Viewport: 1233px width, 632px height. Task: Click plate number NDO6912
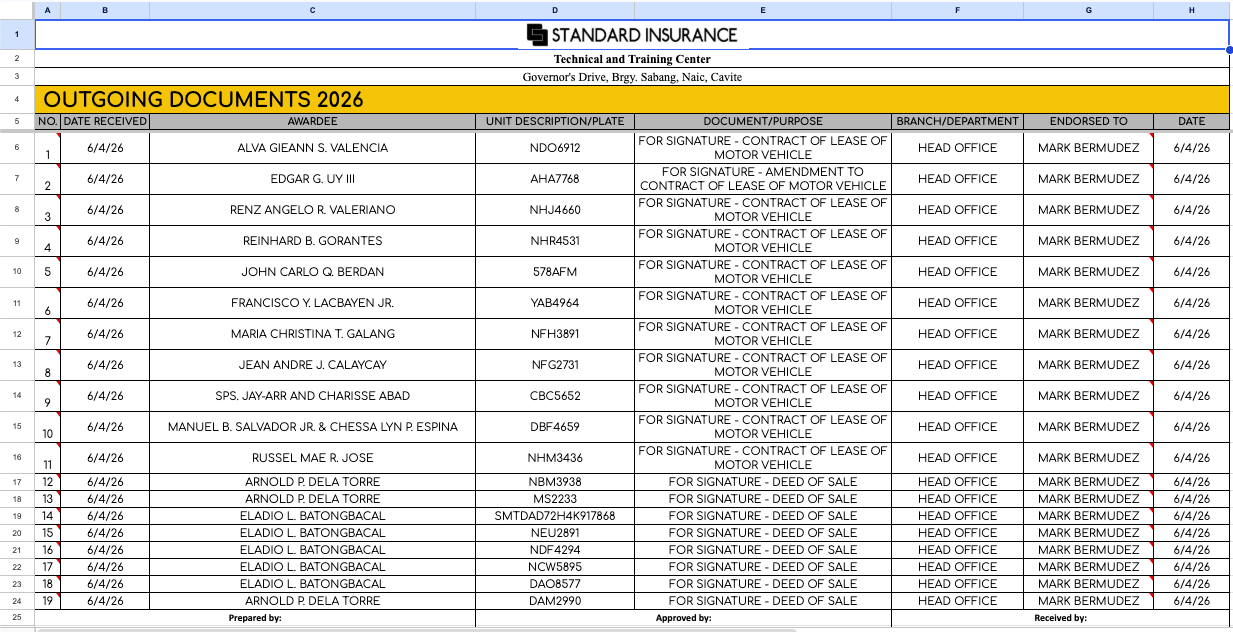pyautogui.click(x=555, y=148)
